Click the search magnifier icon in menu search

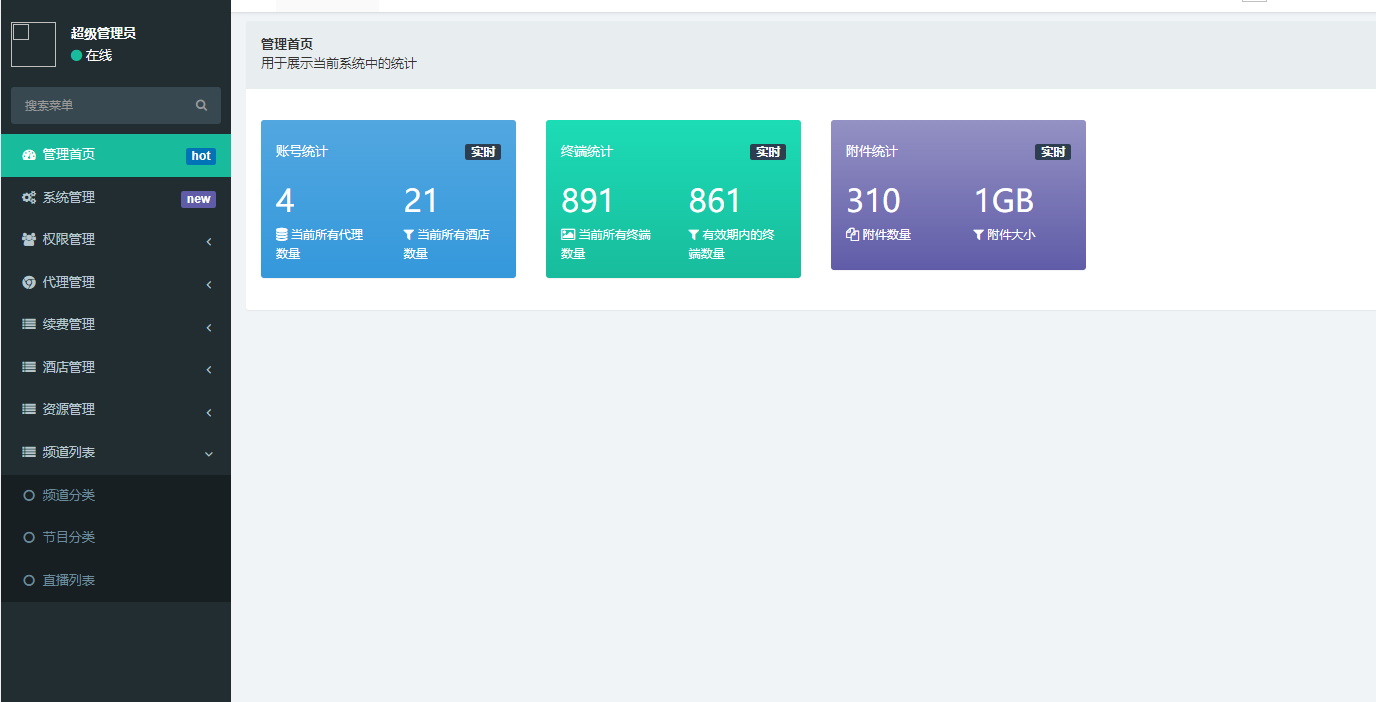point(201,105)
